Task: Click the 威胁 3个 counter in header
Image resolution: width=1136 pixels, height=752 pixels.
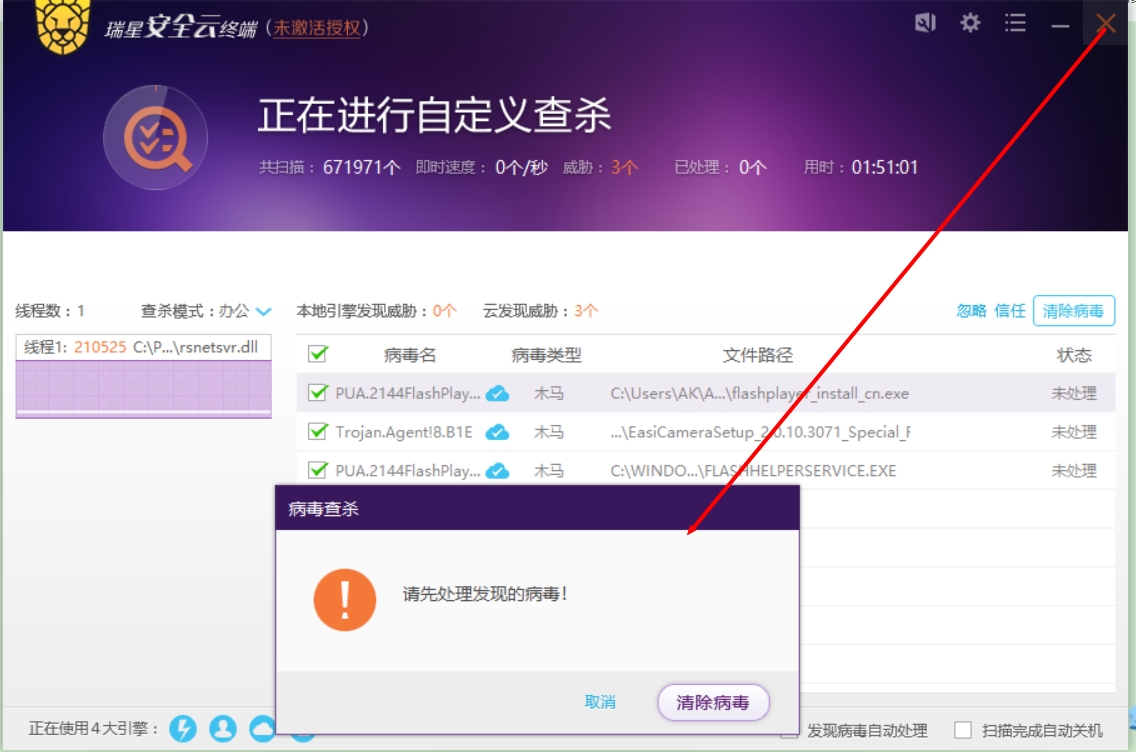Action: [600, 167]
